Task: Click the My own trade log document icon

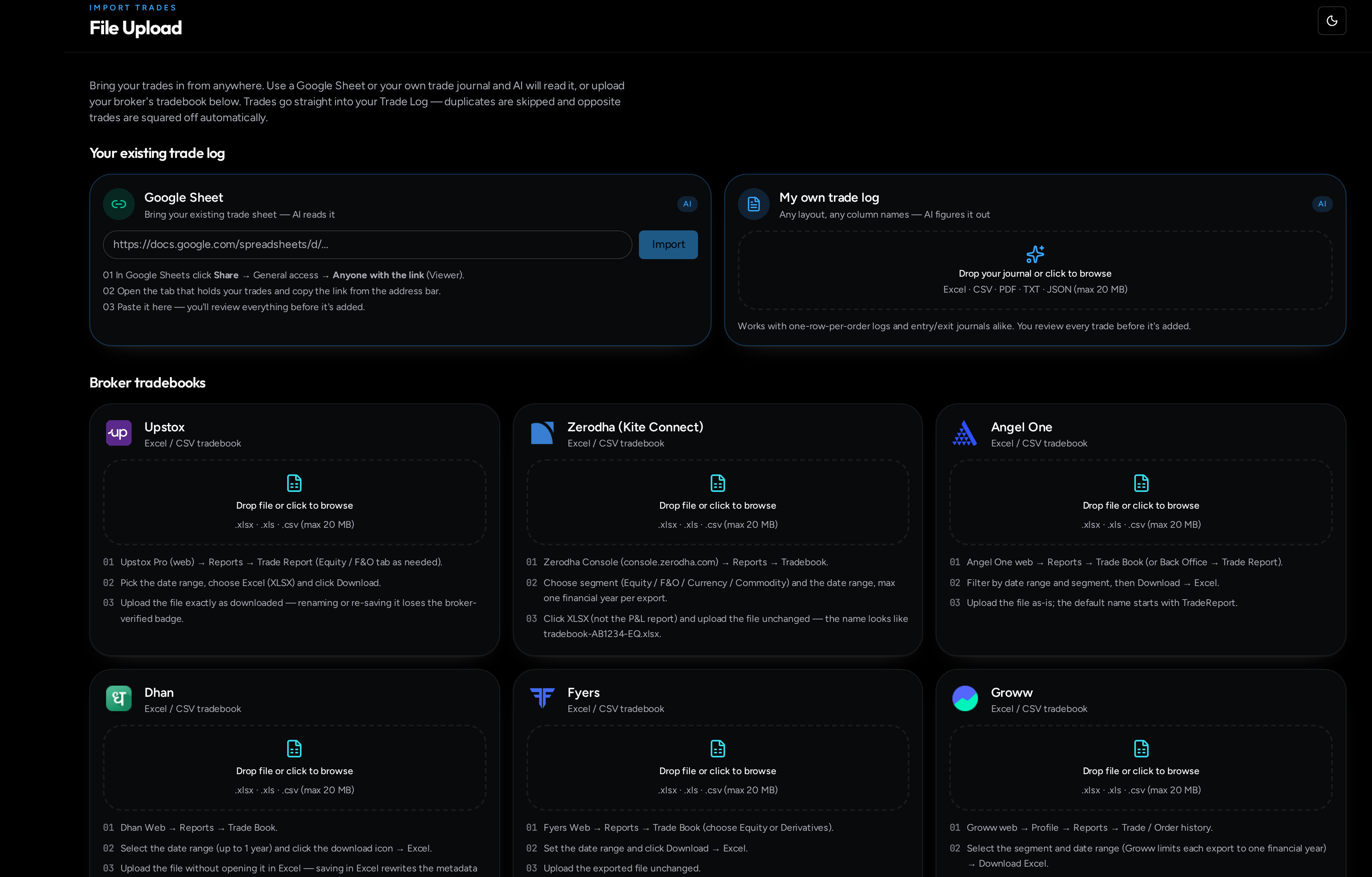Action: [x=753, y=204]
